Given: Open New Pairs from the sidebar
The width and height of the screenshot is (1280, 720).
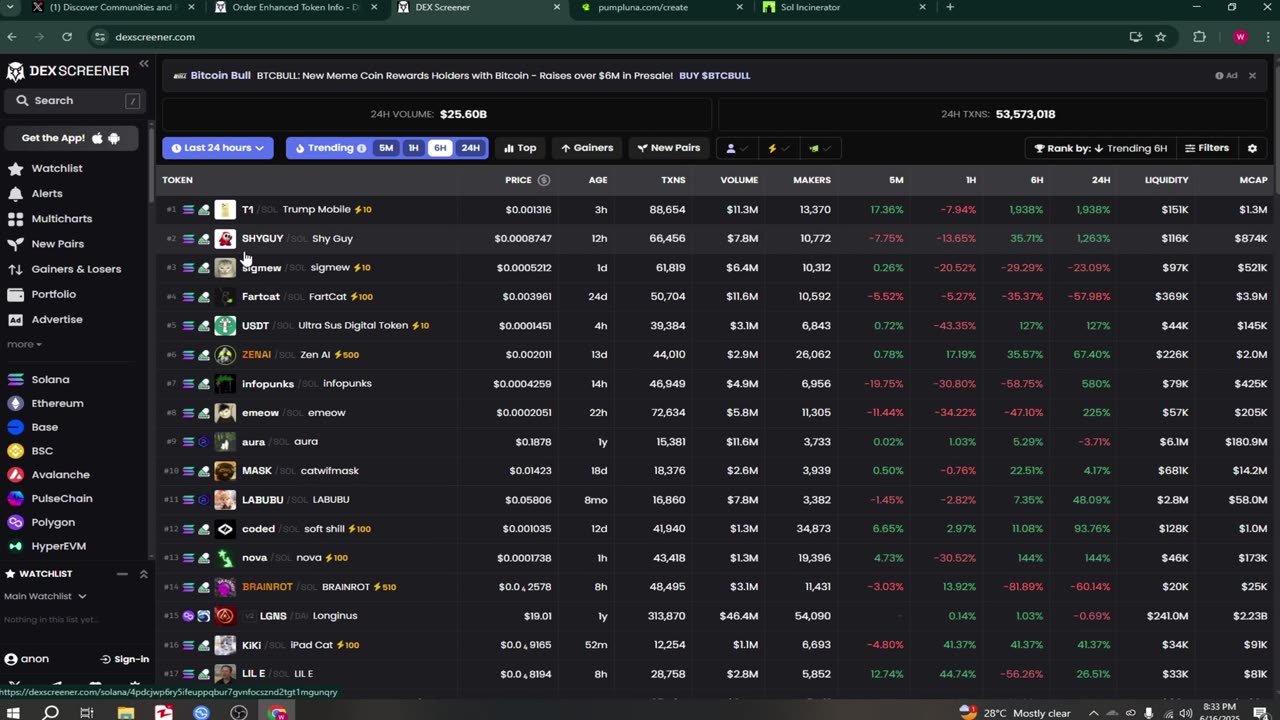Looking at the screenshot, I should (x=57, y=244).
